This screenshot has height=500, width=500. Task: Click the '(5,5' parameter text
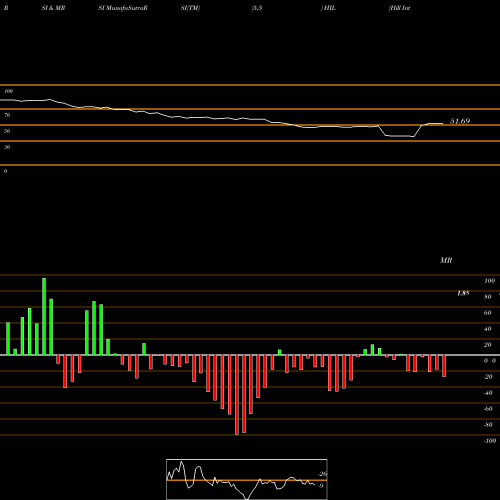click(257, 8)
